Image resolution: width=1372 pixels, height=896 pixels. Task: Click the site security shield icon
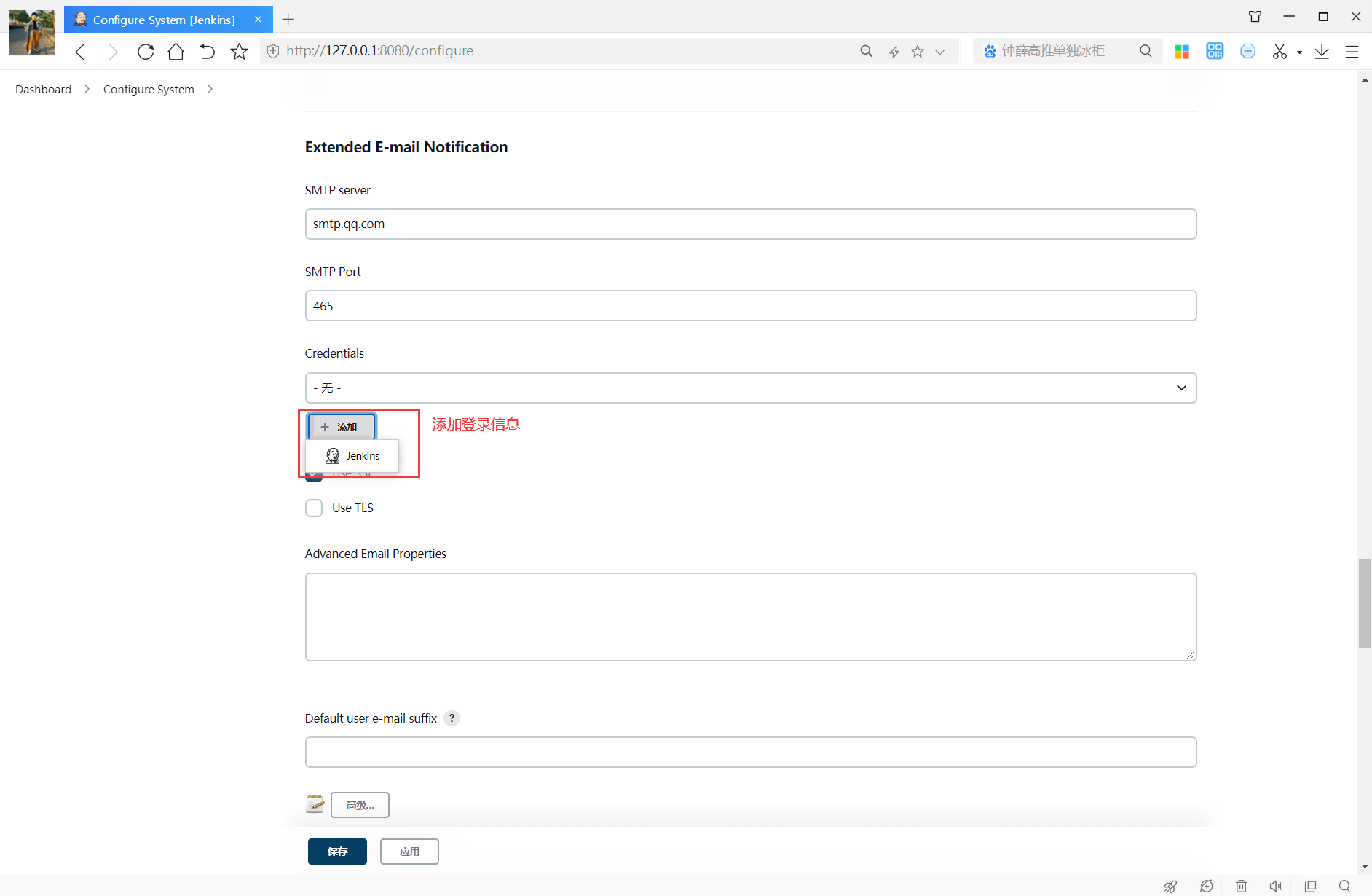click(x=273, y=50)
